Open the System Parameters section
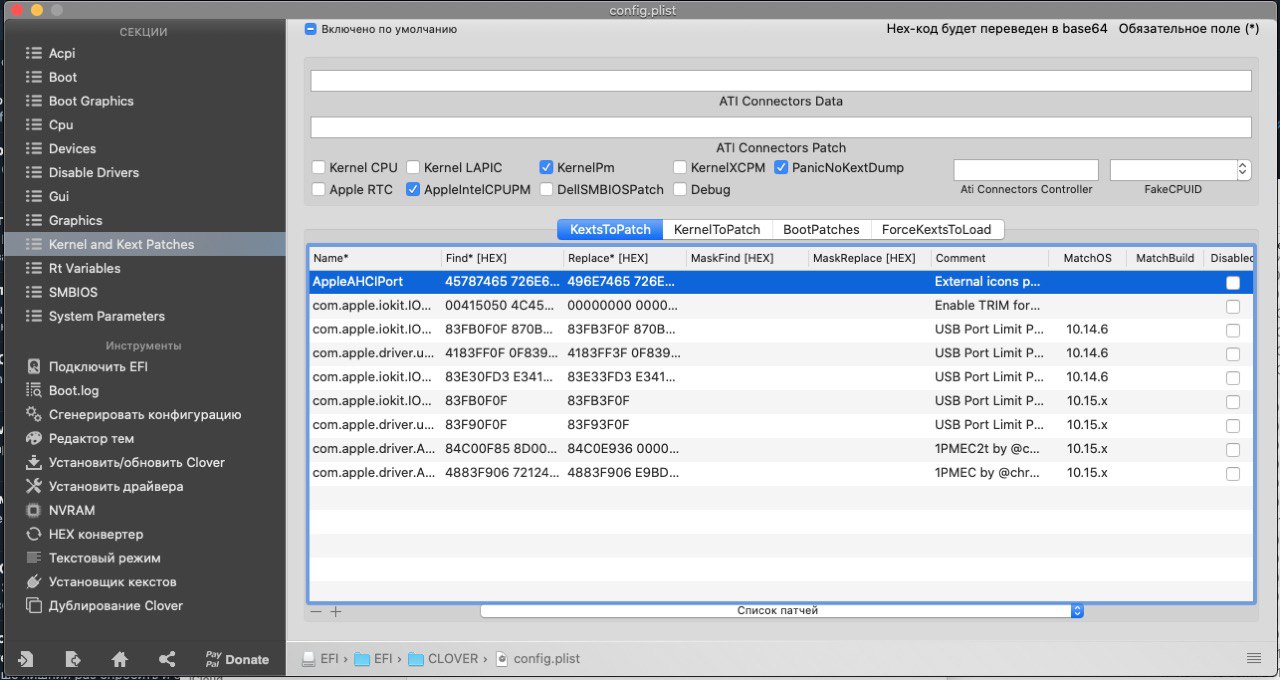Image resolution: width=1280 pixels, height=680 pixels. 106,316
